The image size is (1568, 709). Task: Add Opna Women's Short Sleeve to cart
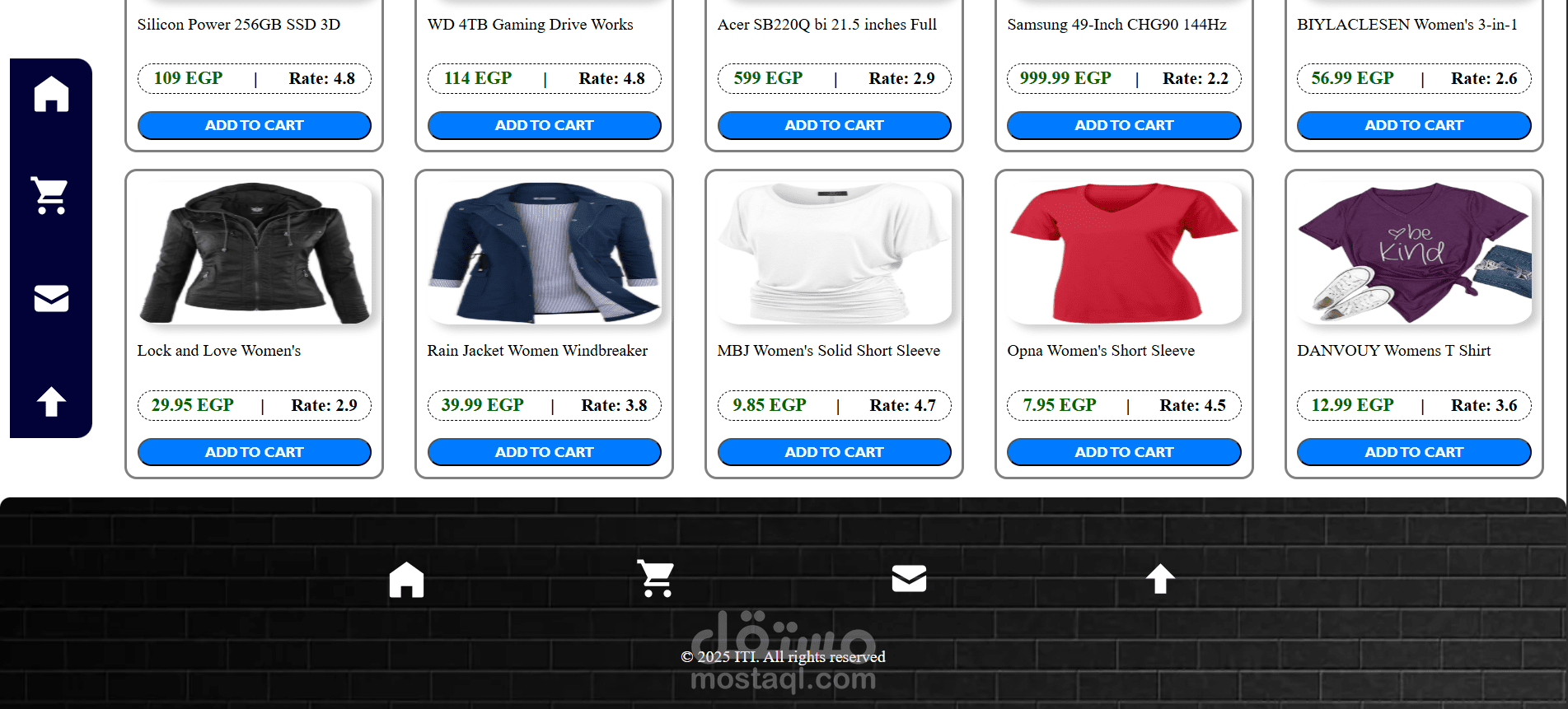click(1124, 452)
